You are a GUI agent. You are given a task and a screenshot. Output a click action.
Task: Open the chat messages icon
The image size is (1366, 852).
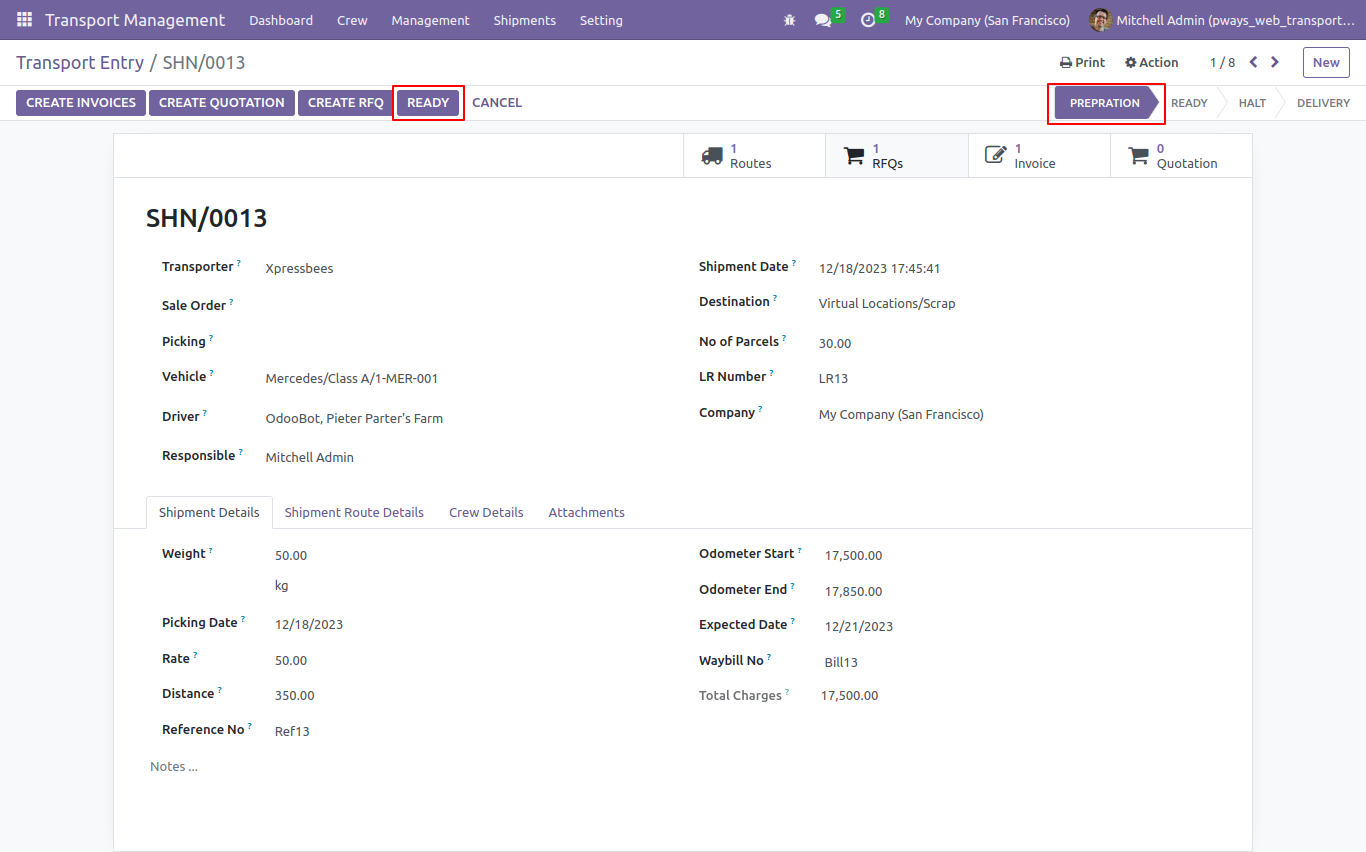pos(823,20)
